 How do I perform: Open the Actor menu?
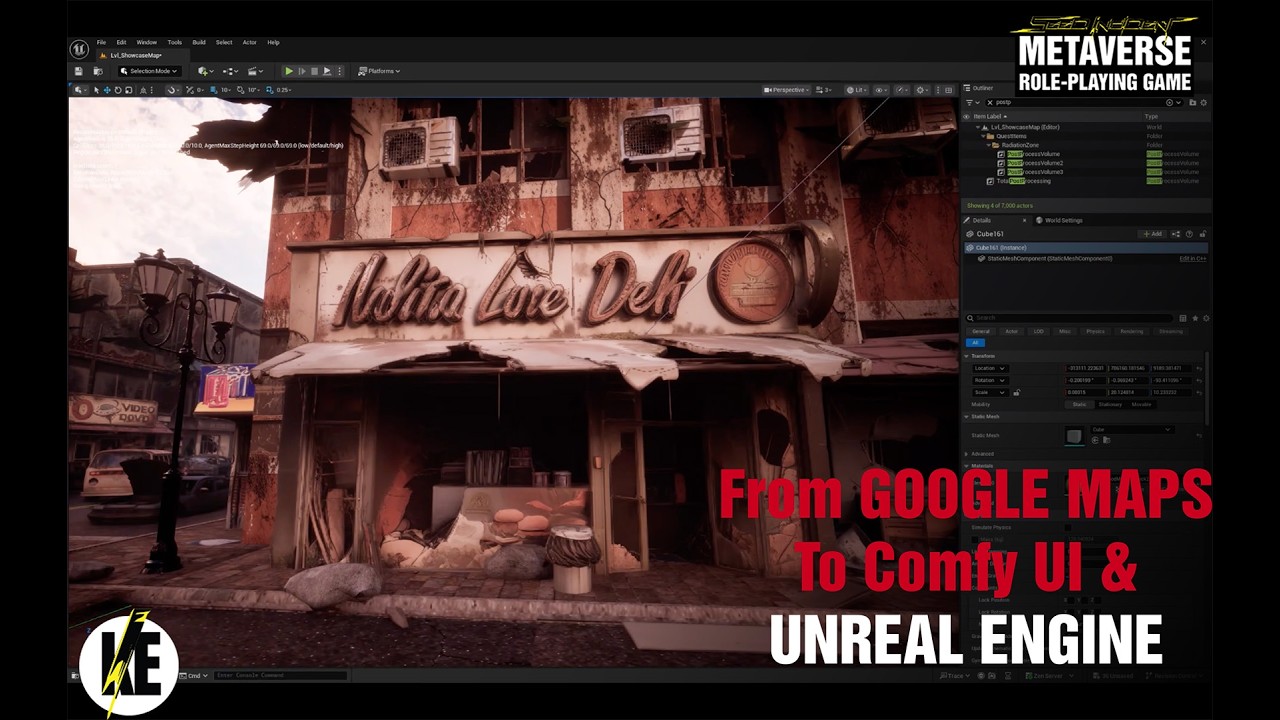tap(250, 42)
